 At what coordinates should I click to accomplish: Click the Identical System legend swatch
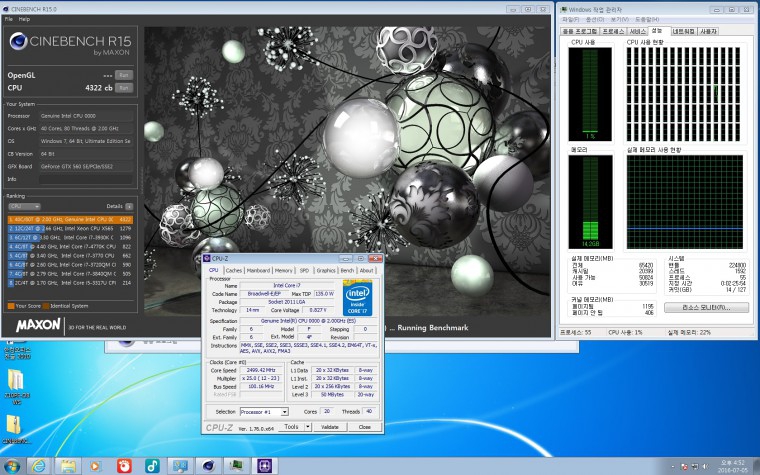[x=46, y=306]
